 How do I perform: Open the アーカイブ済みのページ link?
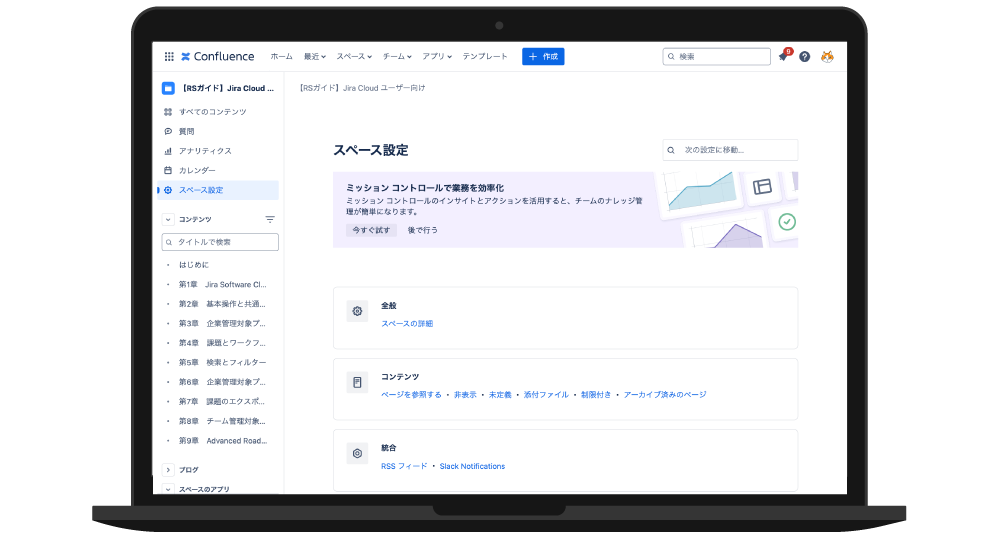coord(665,395)
